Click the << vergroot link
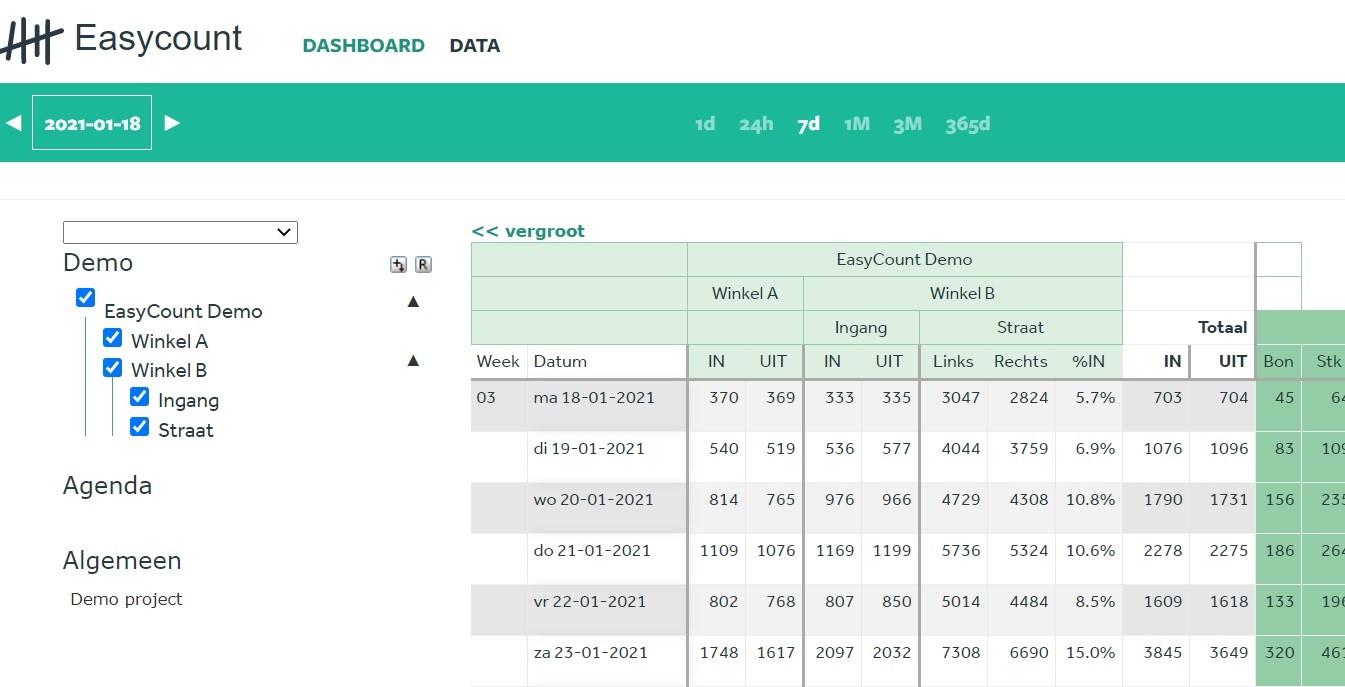 528,231
